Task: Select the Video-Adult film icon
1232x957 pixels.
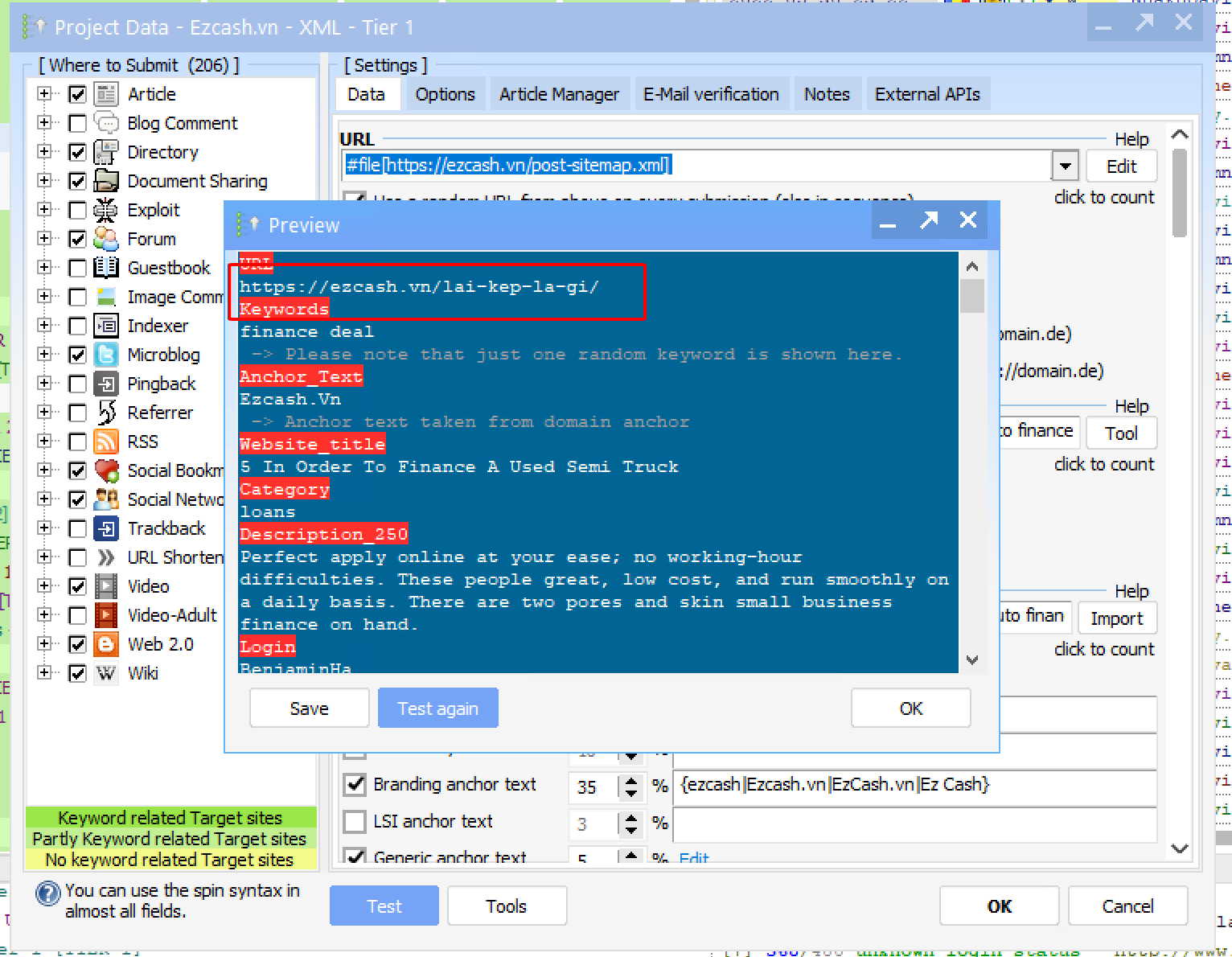Action: (106, 615)
